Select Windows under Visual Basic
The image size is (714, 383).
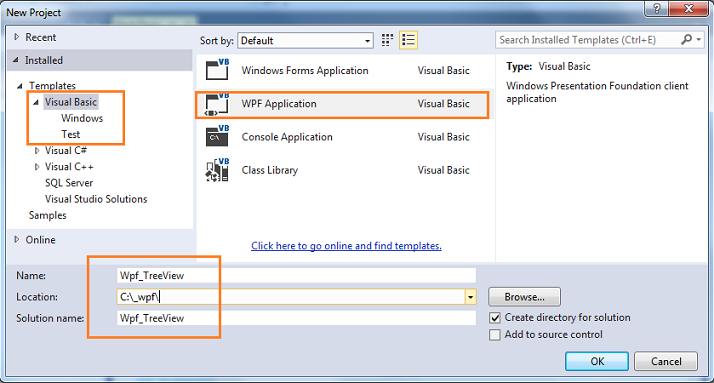tap(82, 118)
